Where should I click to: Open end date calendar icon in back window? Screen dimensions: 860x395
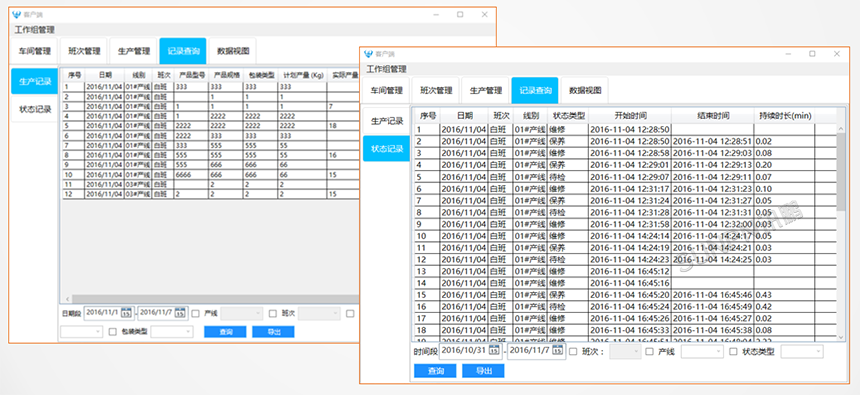(180, 313)
